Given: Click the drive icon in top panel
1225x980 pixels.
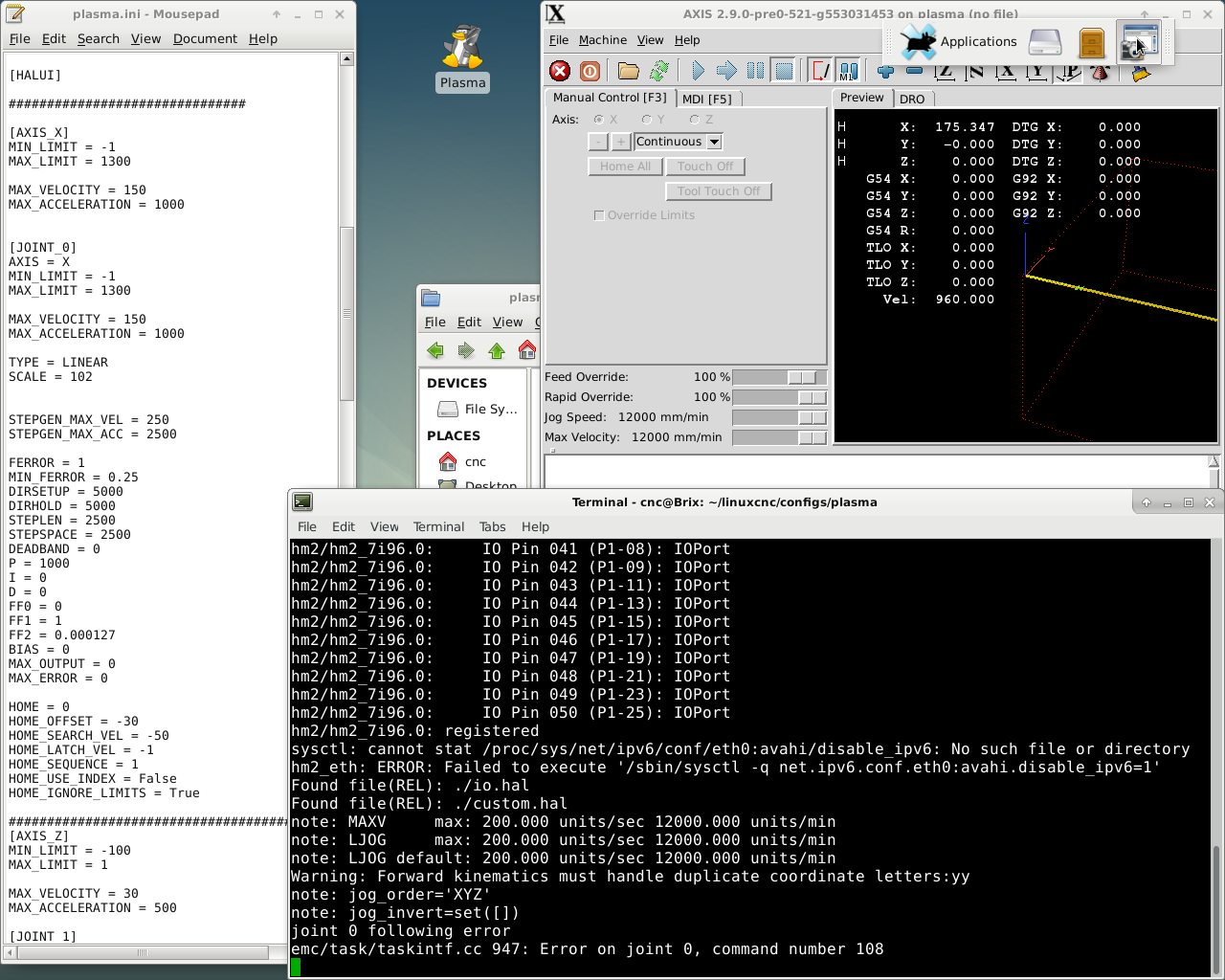Looking at the screenshot, I should coord(1045,41).
